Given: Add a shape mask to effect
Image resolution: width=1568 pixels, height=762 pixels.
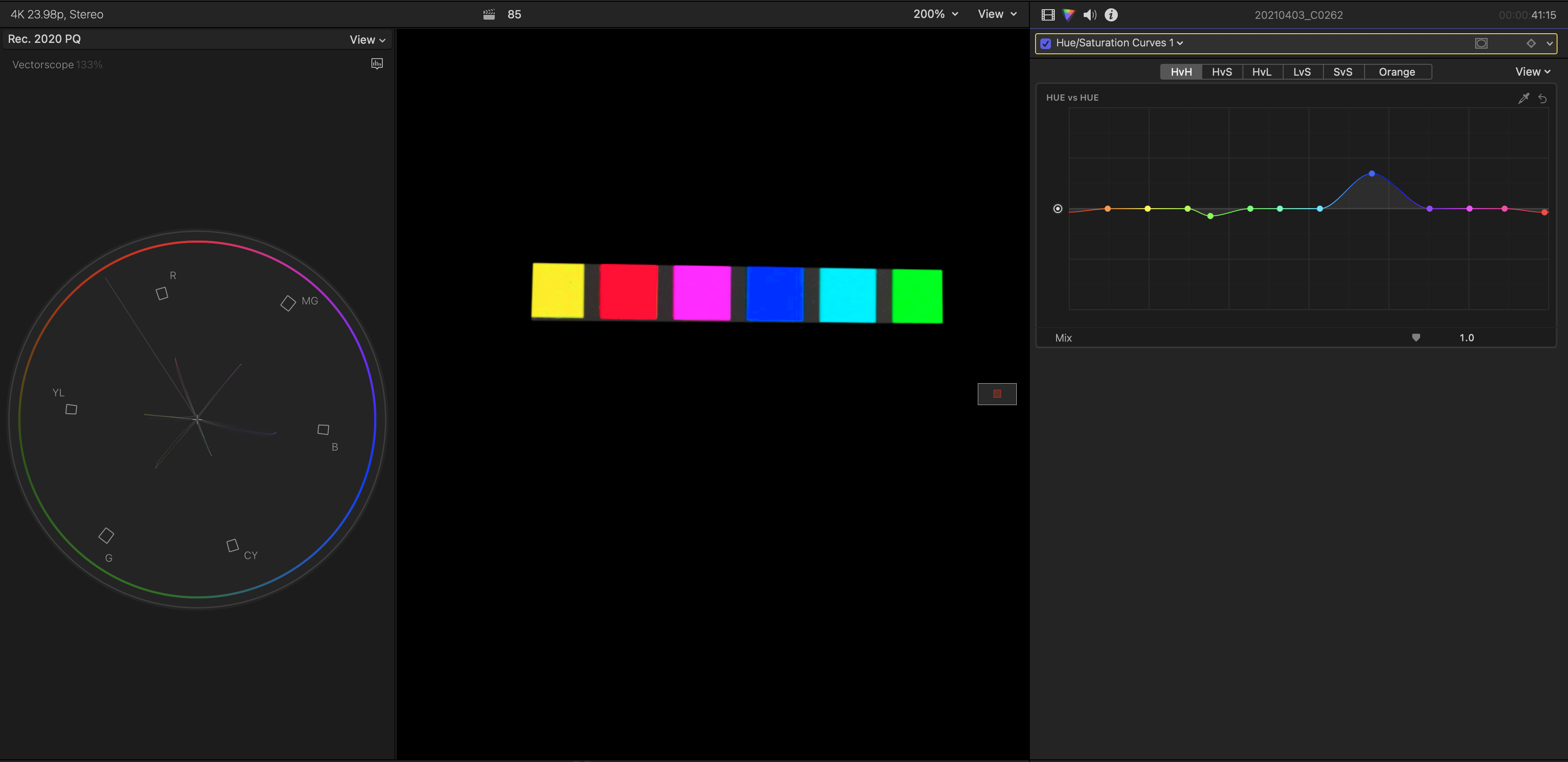Looking at the screenshot, I should (x=1481, y=43).
